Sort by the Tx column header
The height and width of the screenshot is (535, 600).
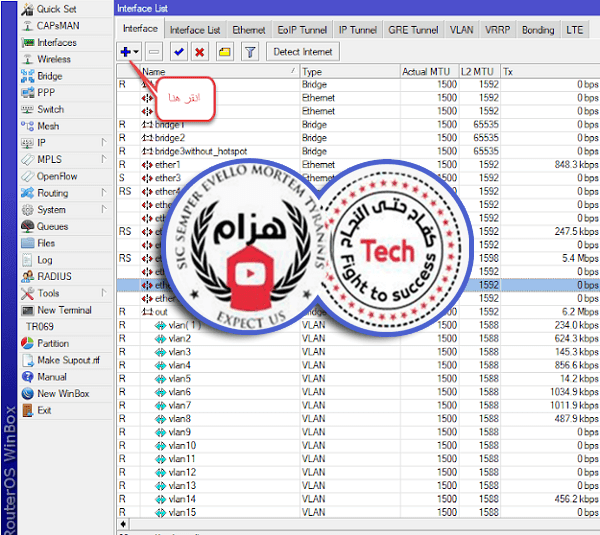coord(550,72)
